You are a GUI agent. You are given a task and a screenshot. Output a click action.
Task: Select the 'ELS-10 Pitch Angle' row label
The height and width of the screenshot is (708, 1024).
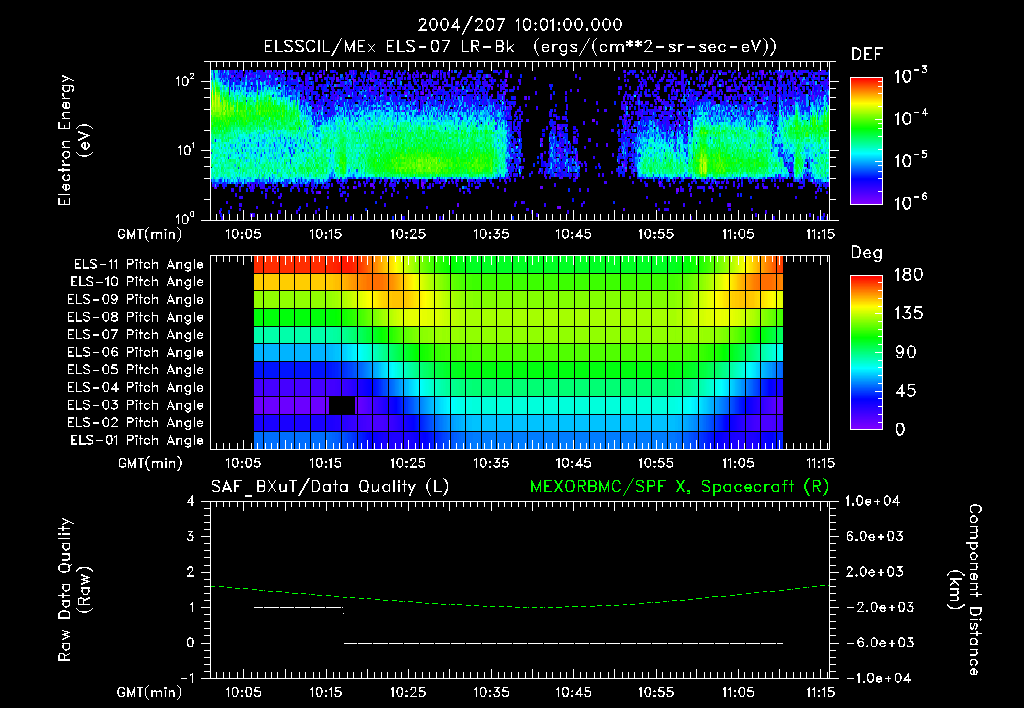tap(137, 282)
